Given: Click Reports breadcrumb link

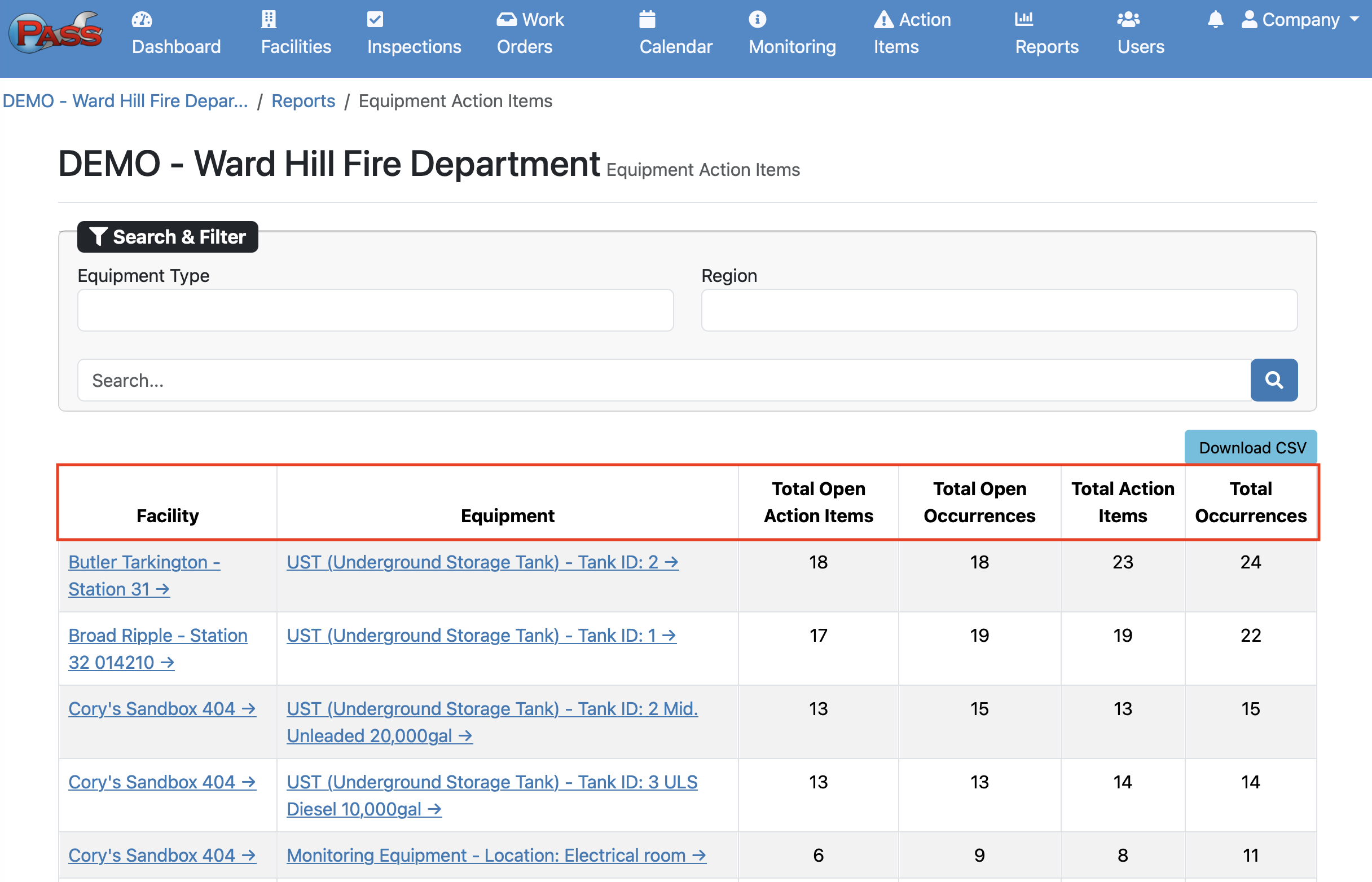Looking at the screenshot, I should coord(303,101).
